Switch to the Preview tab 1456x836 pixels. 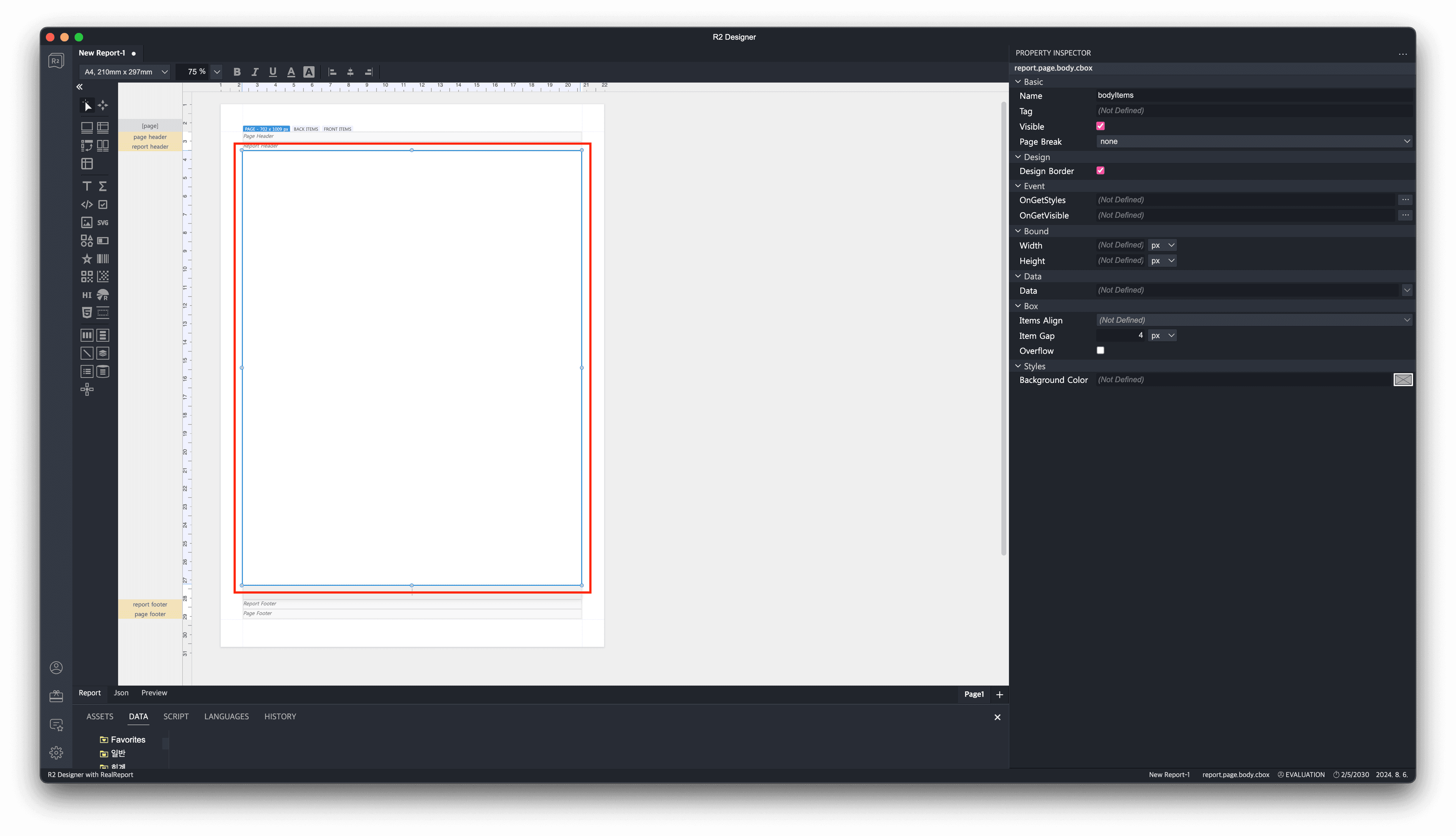154,693
